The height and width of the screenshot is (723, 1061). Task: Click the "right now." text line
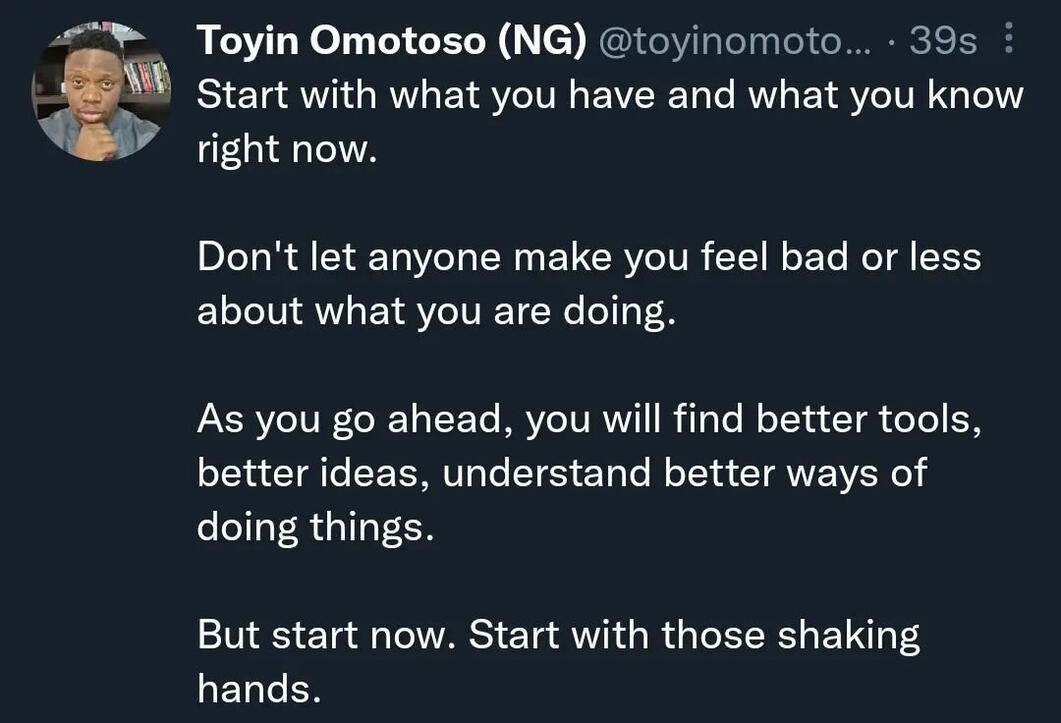289,150
